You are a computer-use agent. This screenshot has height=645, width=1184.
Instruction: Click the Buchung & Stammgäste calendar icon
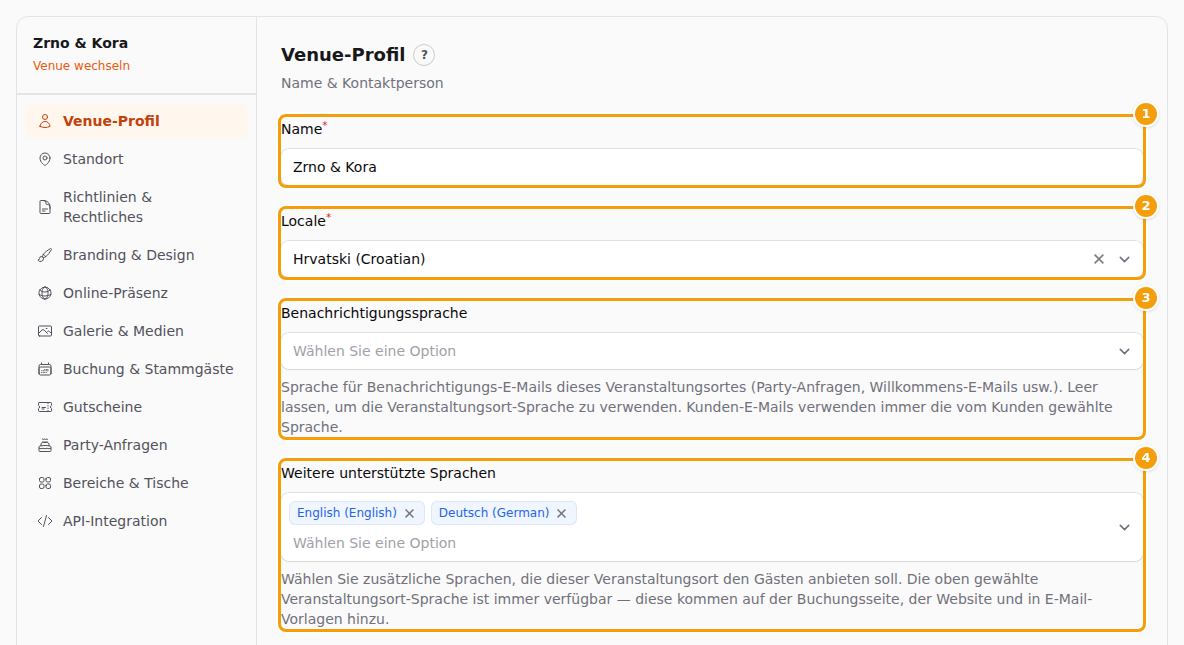pyautogui.click(x=45, y=369)
